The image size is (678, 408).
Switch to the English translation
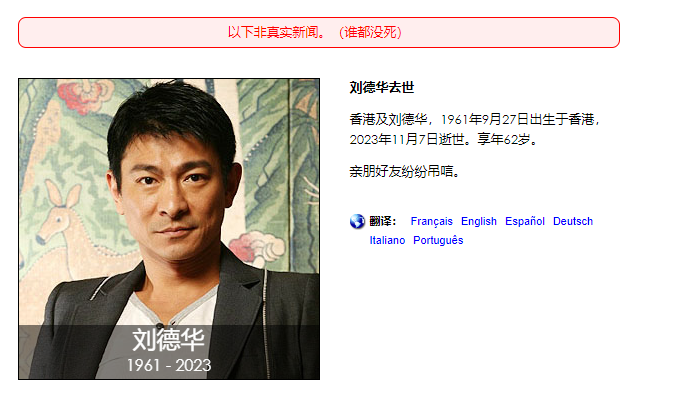tap(479, 221)
